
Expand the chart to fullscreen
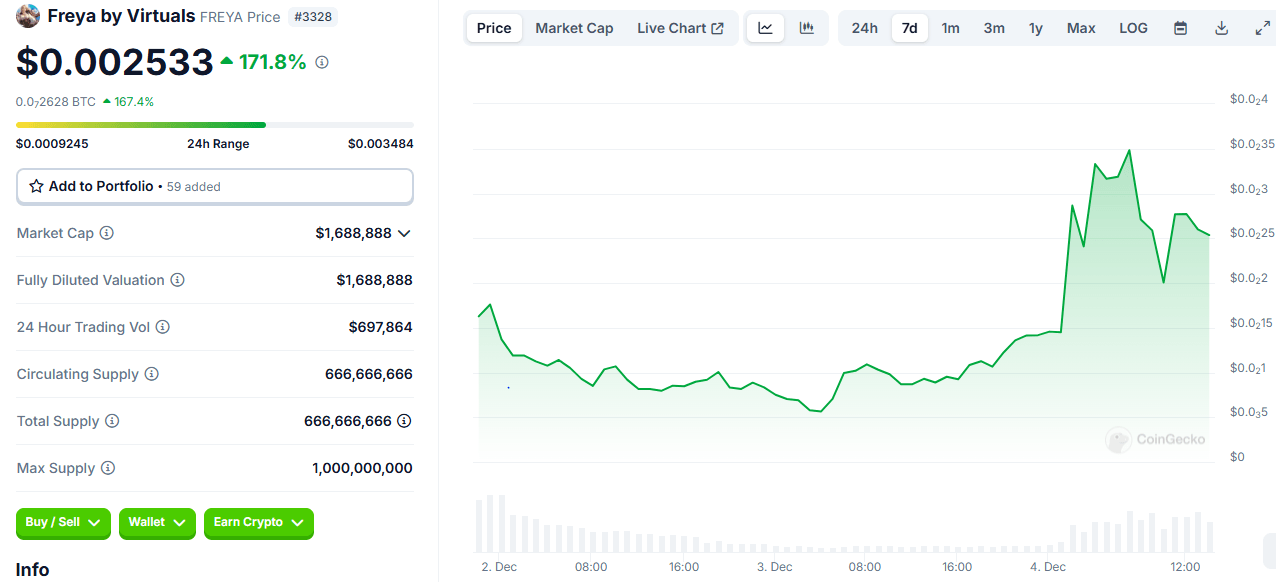coord(1262,27)
